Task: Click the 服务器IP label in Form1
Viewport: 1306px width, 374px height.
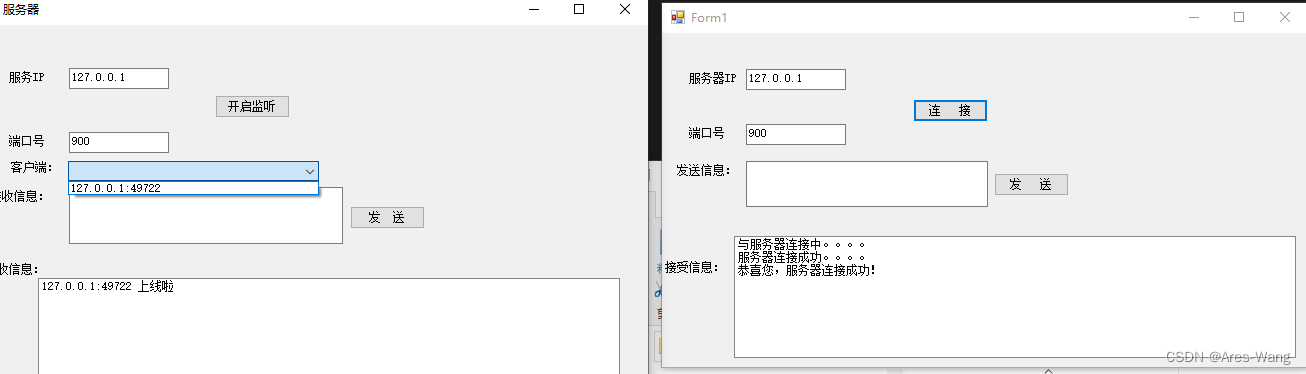Action: [712, 78]
